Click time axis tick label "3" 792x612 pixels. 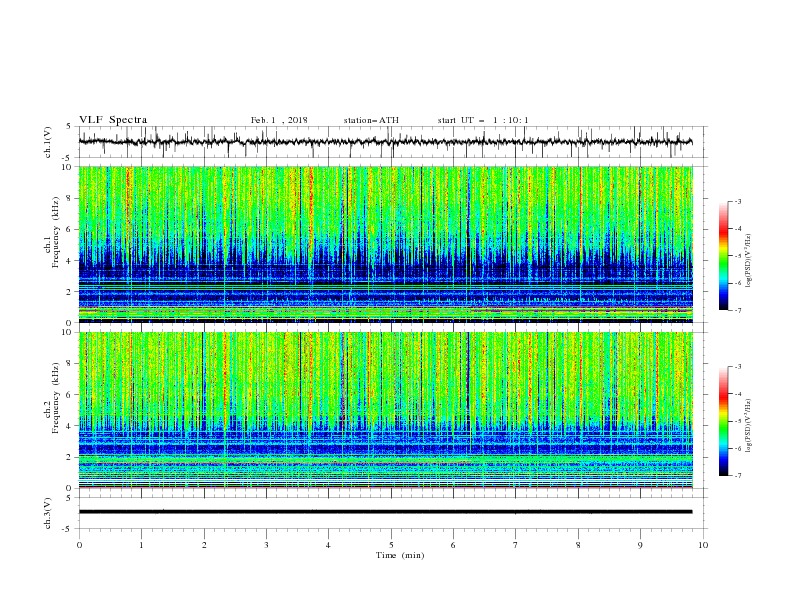(x=266, y=545)
